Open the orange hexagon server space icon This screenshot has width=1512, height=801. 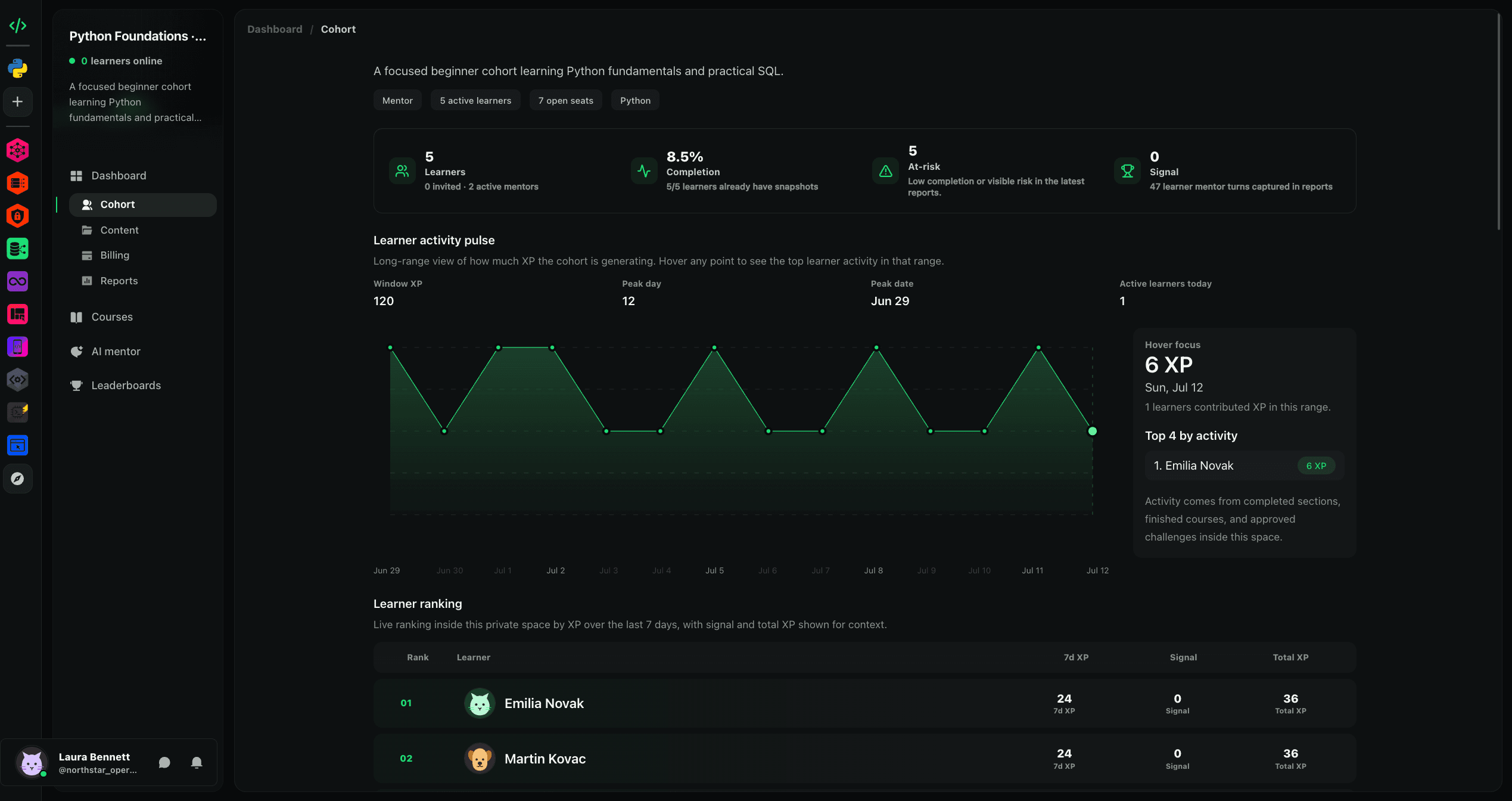[18, 183]
